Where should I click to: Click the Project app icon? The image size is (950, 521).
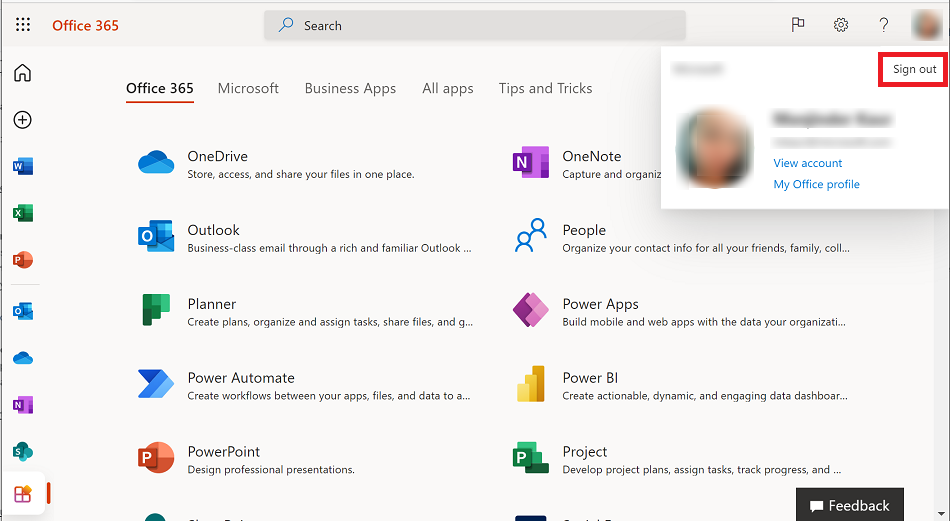click(x=531, y=458)
